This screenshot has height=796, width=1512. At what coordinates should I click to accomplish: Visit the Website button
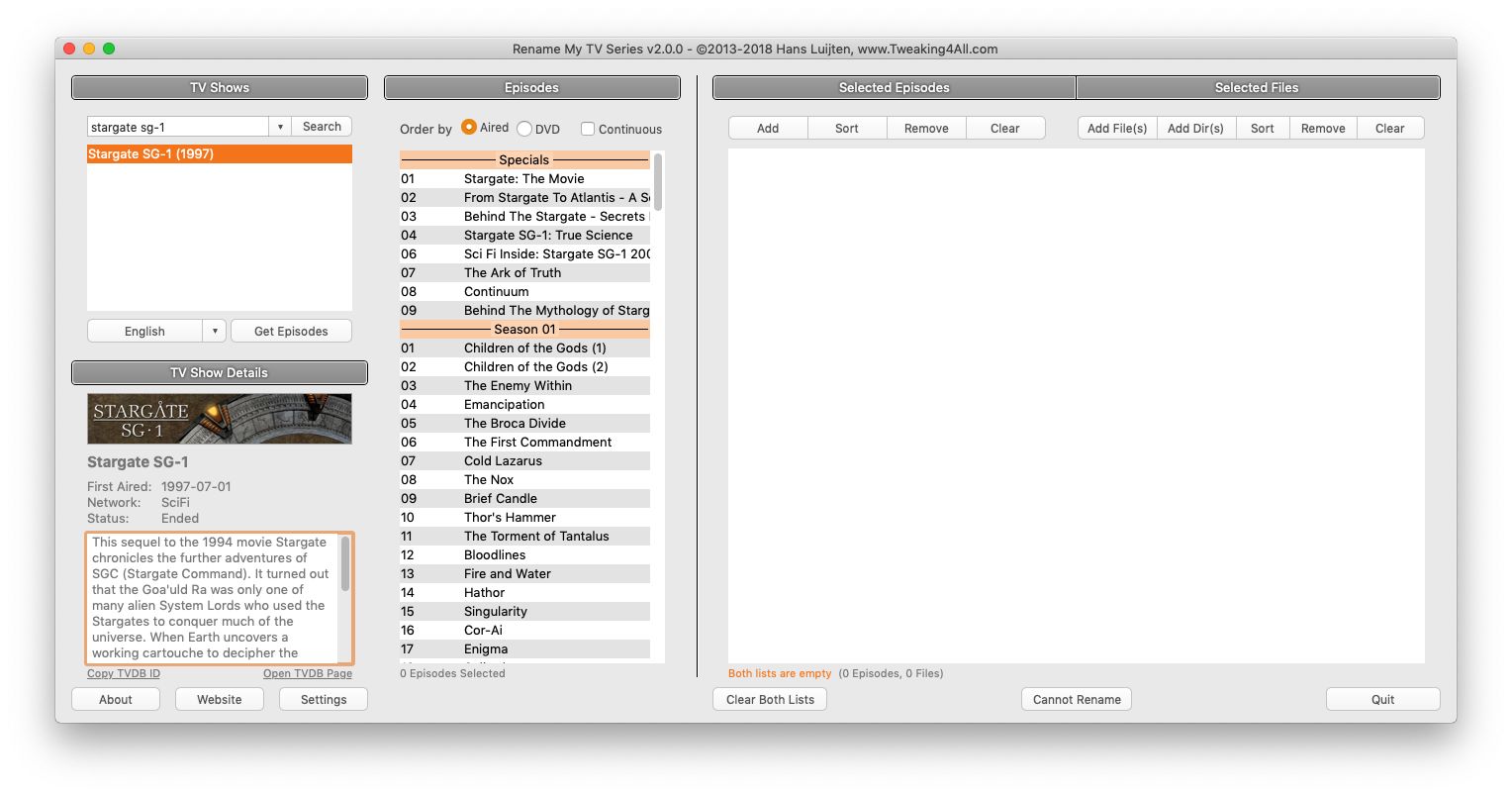220,699
